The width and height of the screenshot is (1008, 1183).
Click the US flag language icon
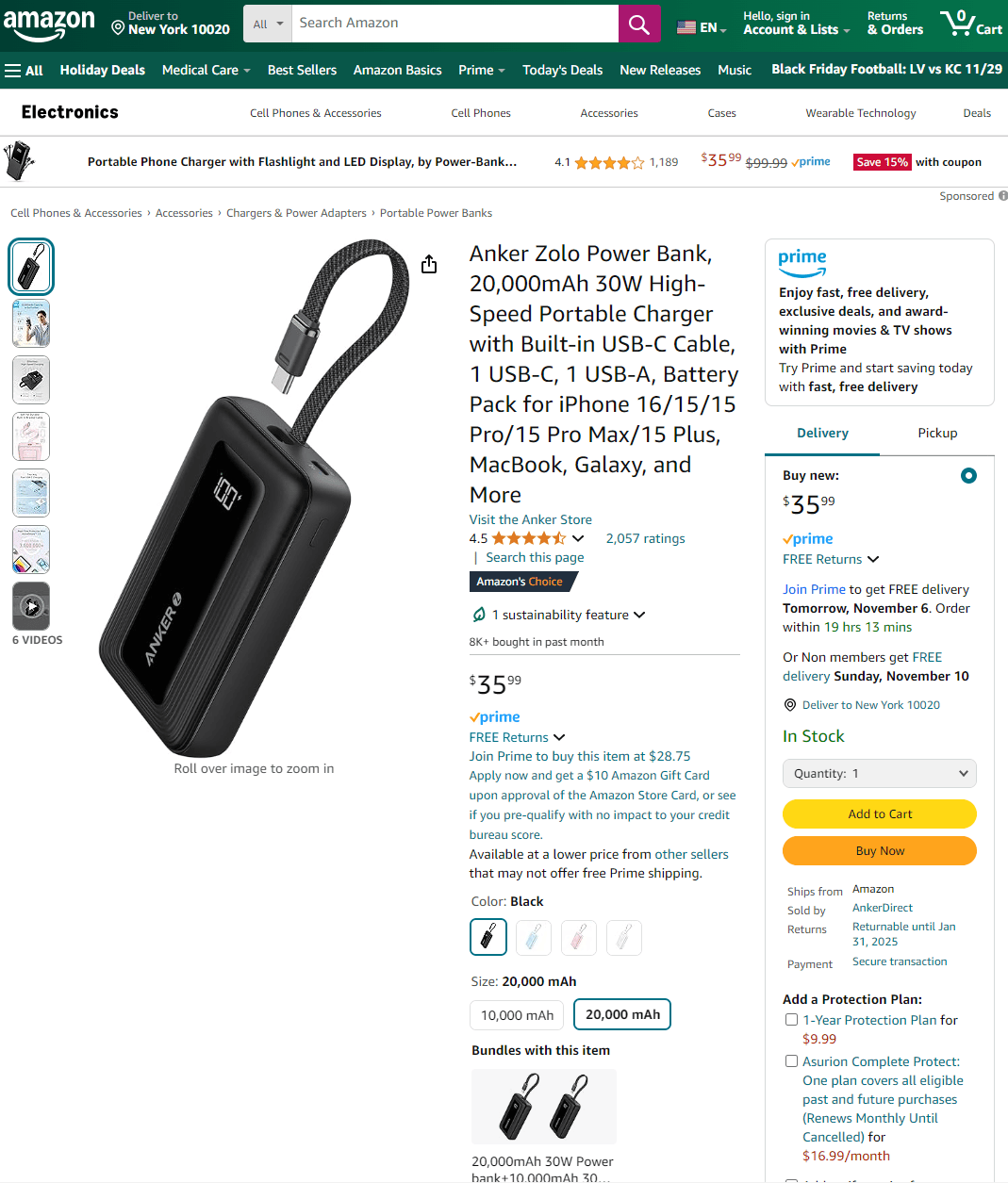686,27
